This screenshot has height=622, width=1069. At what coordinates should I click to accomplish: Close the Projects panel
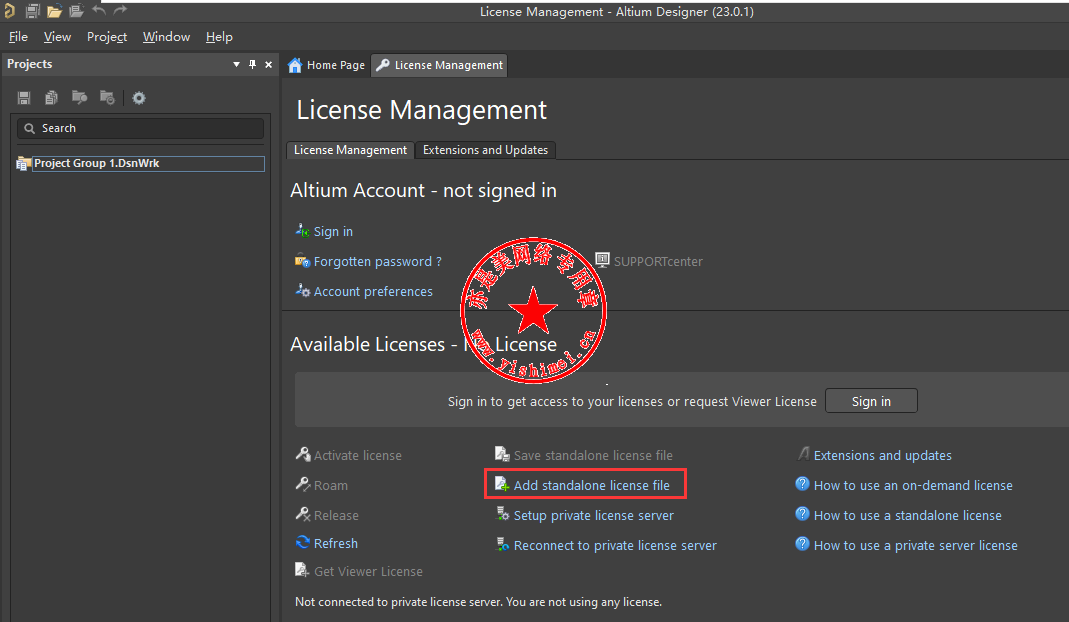point(269,64)
